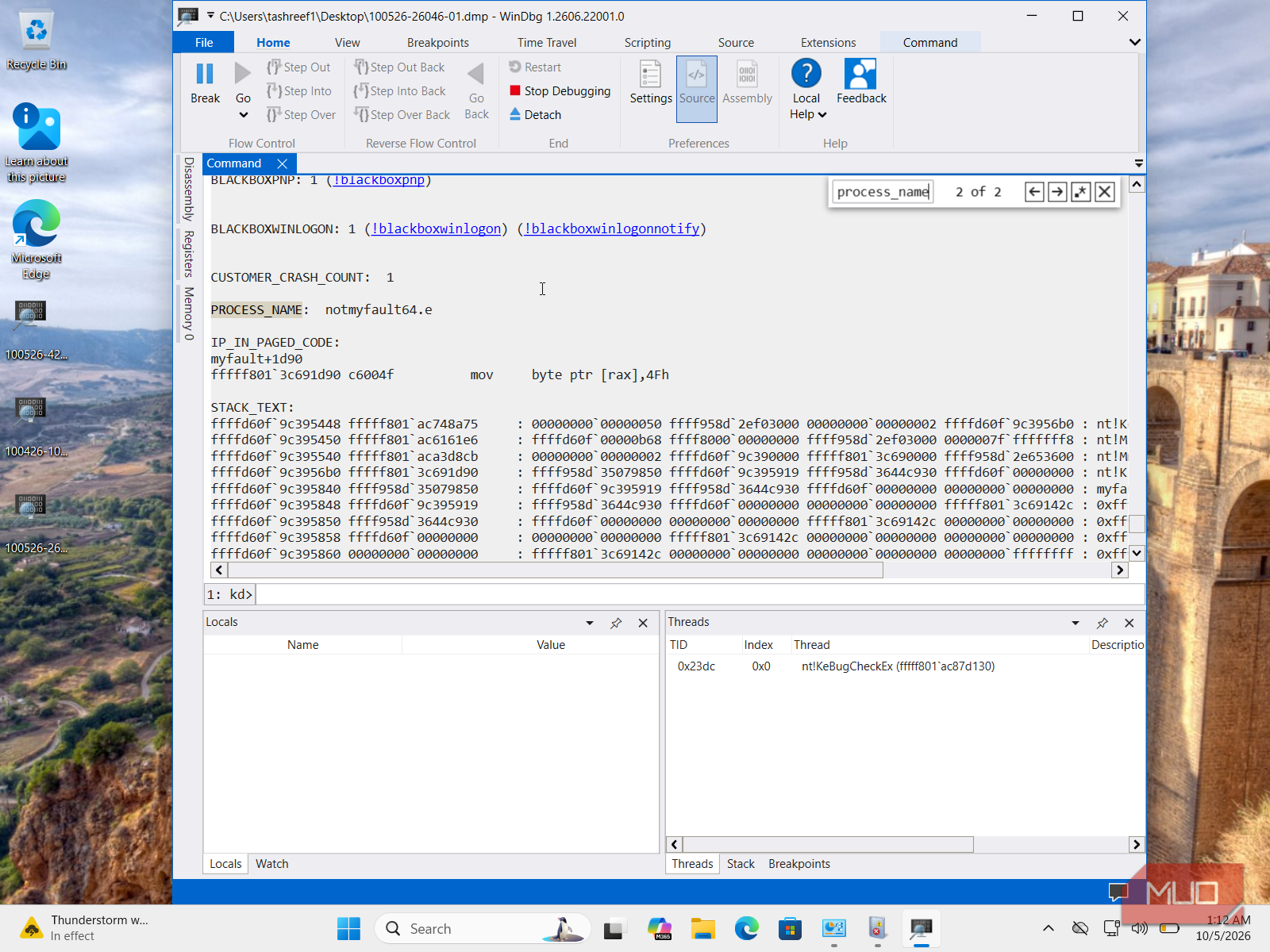Click the Detach icon
Screen dimensions: 1270x952
(x=515, y=114)
